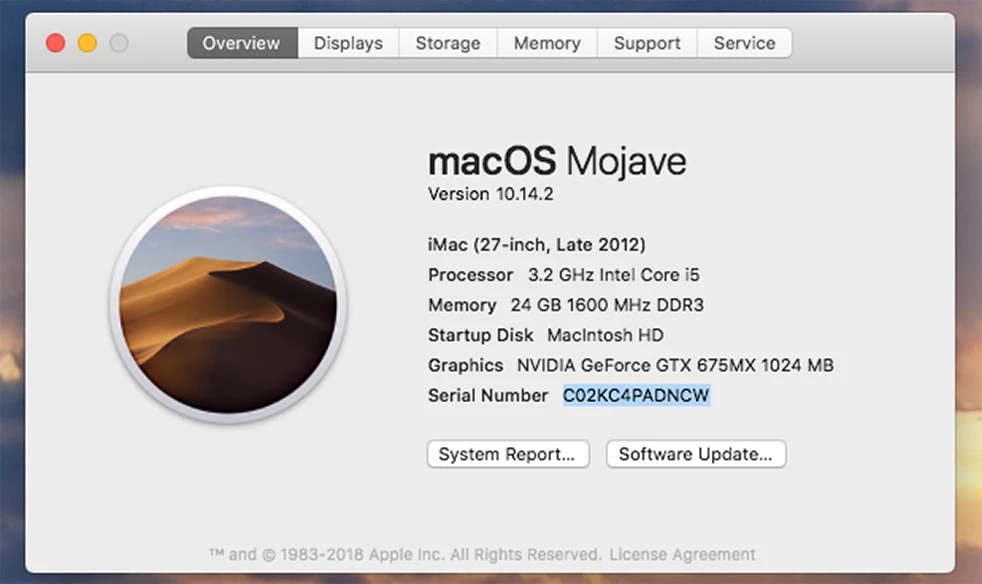Click the disabled gray zoom button

click(119, 43)
